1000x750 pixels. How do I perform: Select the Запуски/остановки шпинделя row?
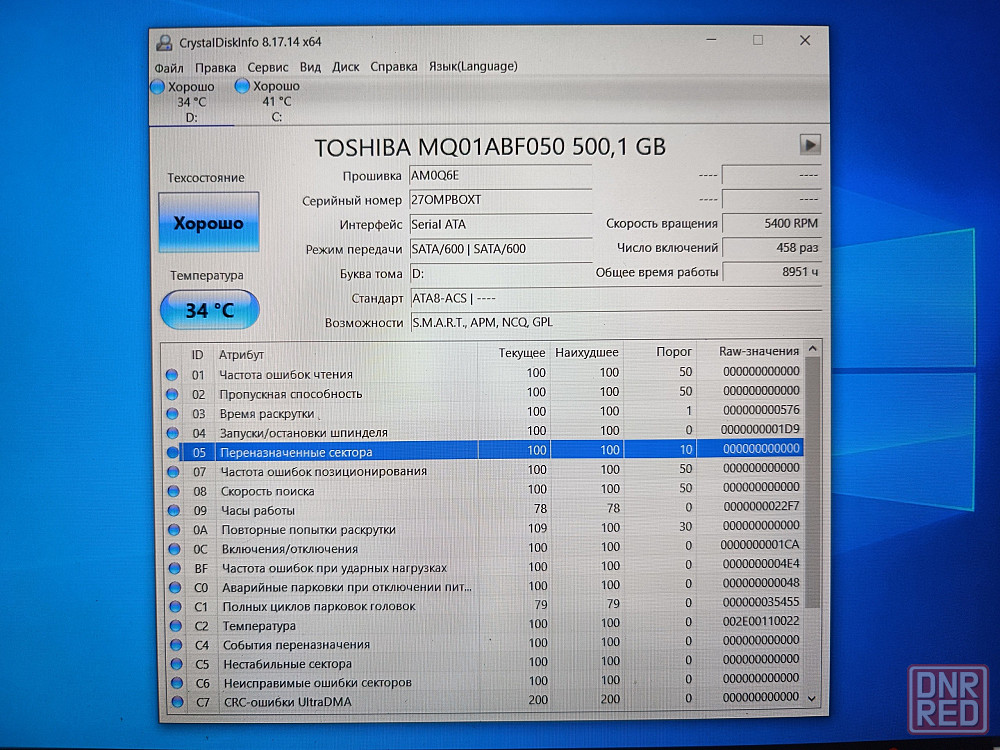tap(483, 431)
